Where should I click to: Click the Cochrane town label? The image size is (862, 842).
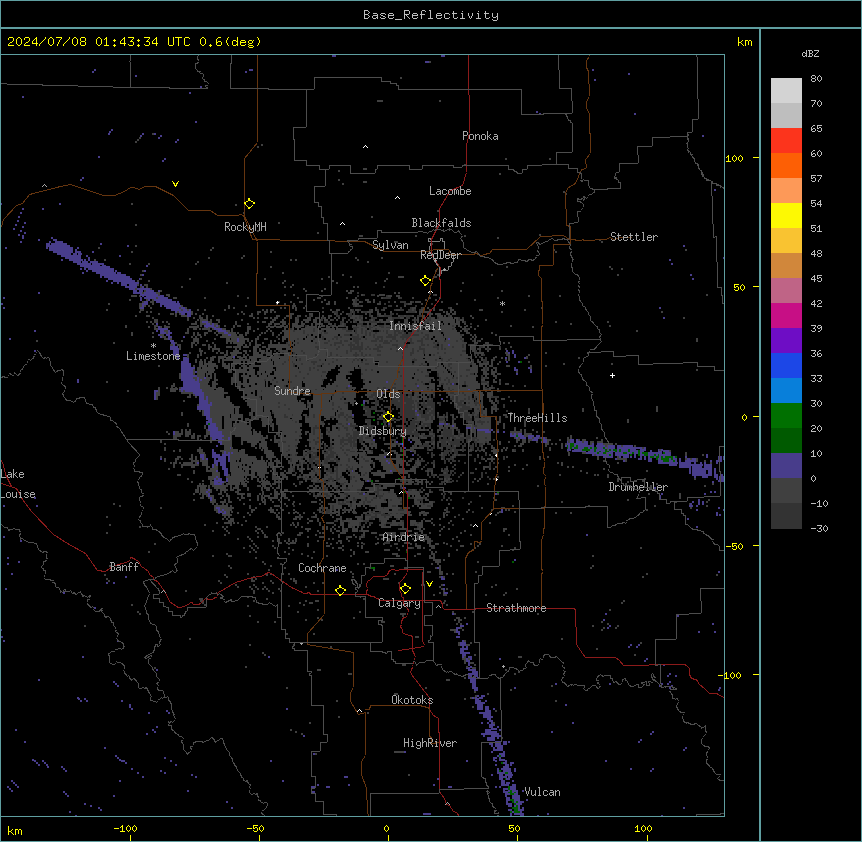click(322, 568)
